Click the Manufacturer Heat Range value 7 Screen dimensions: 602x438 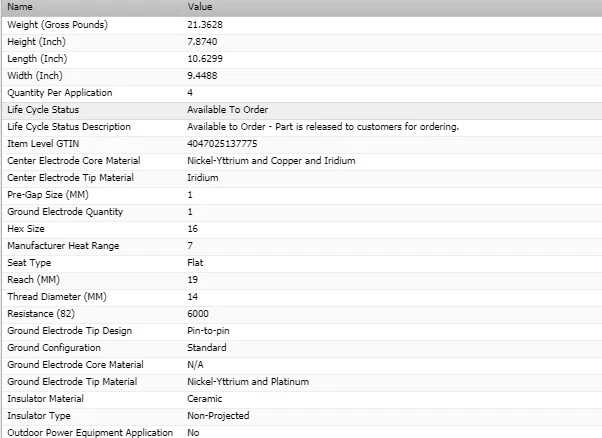pyautogui.click(x=190, y=246)
